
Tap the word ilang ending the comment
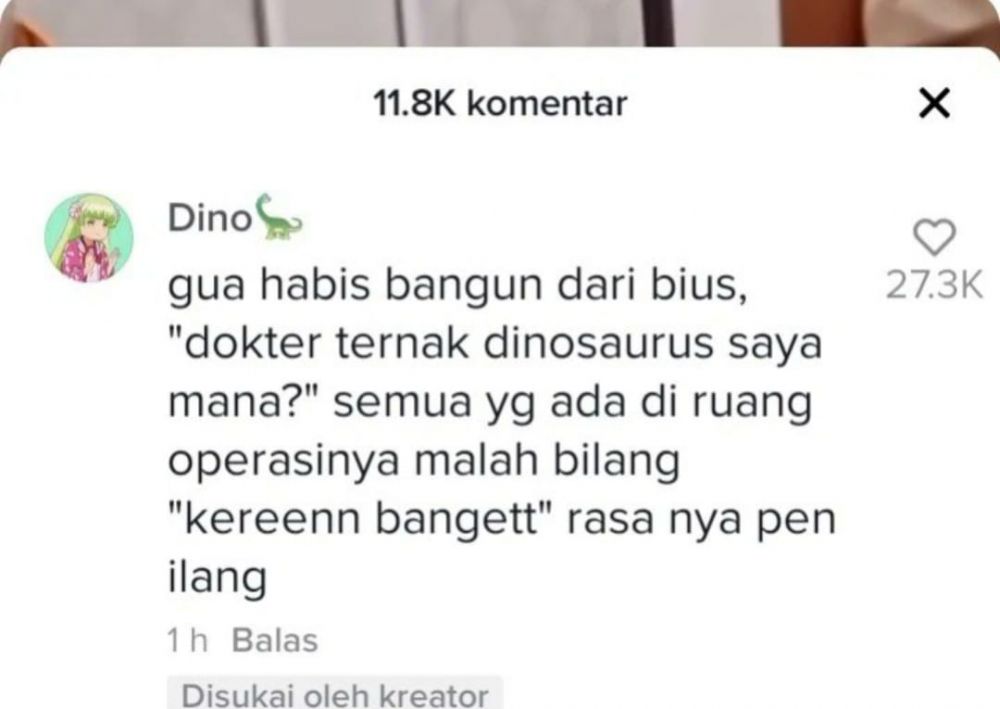click(217, 578)
